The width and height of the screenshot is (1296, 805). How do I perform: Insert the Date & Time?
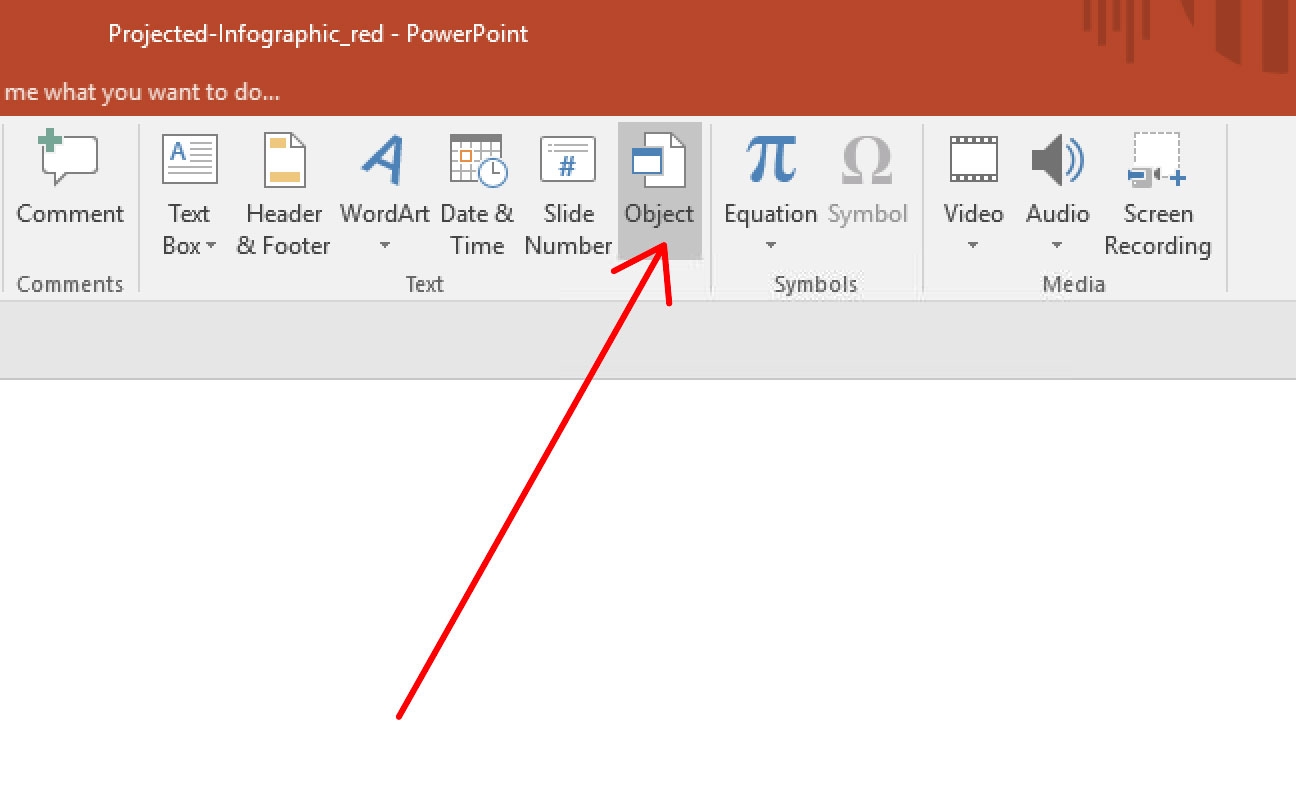[477, 190]
